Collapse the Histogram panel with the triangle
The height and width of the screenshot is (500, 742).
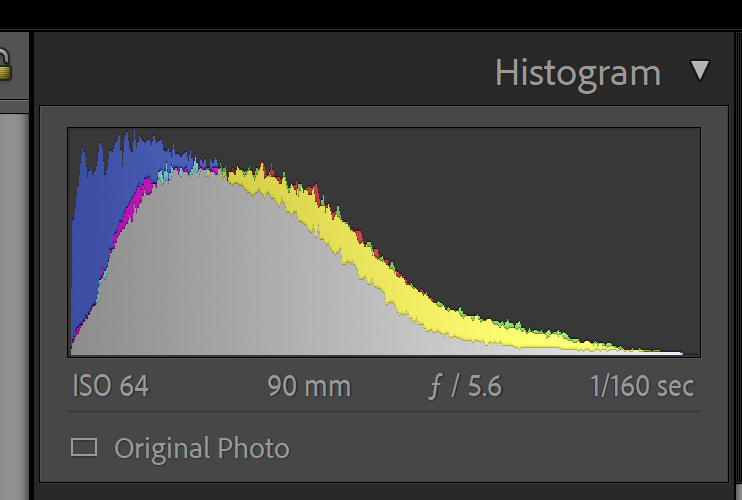click(700, 71)
